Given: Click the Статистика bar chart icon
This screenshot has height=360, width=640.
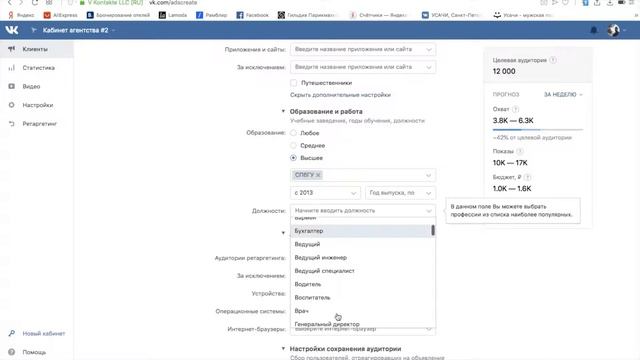Looking at the screenshot, I should pos(11,68).
